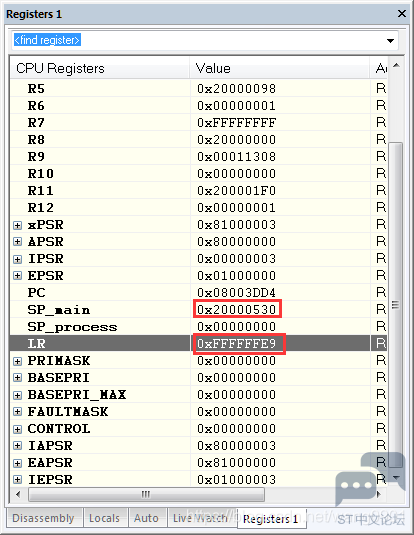Image resolution: width=414 pixels, height=535 pixels.
Task: Select the xPSR value 0x81000003
Action: click(237, 225)
